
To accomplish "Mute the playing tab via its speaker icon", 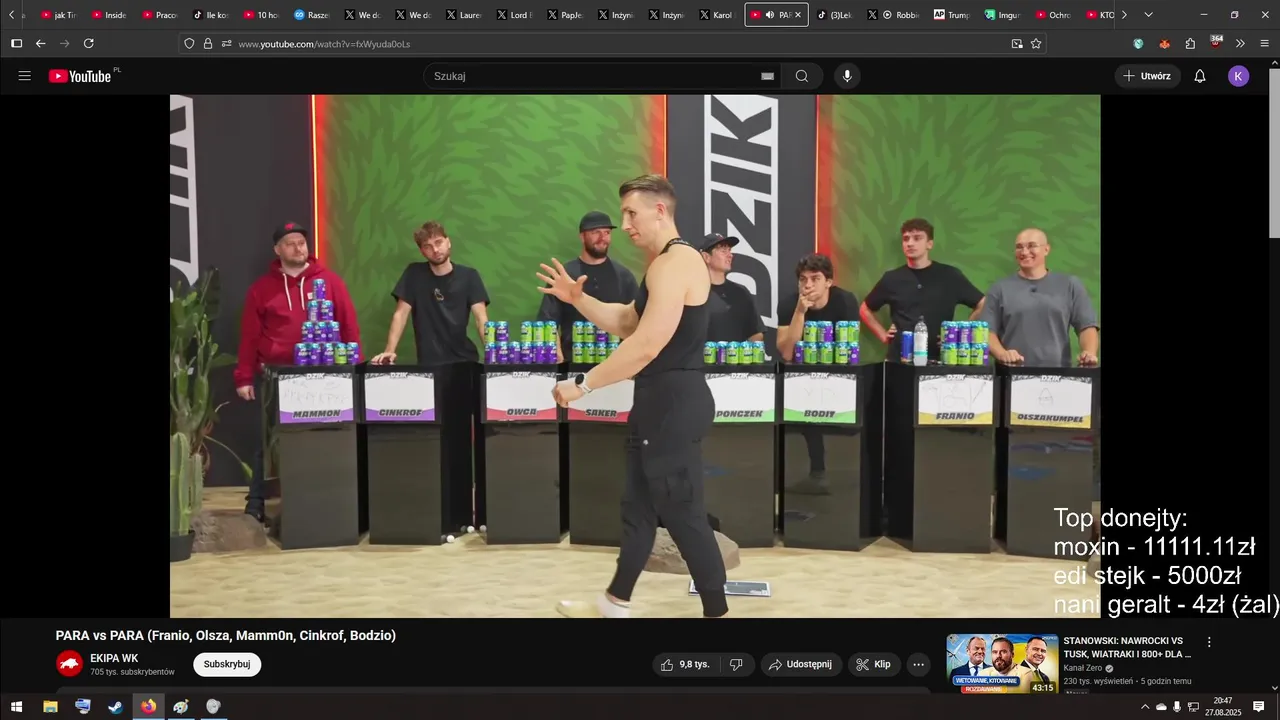I will (770, 15).
